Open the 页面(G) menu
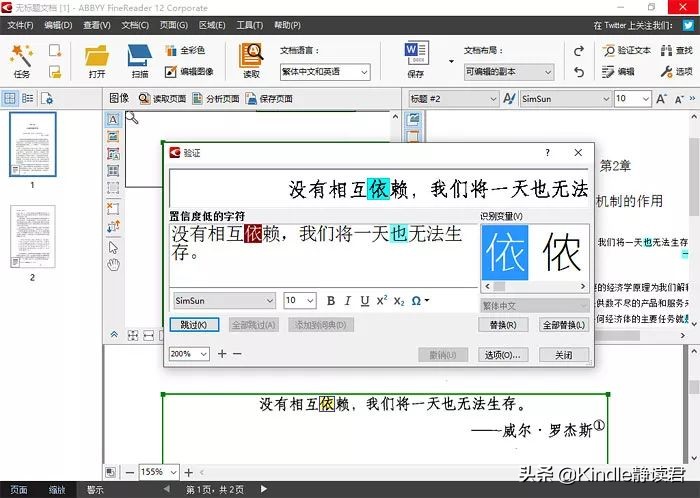Screen dimensions: 700x498 [174, 25]
